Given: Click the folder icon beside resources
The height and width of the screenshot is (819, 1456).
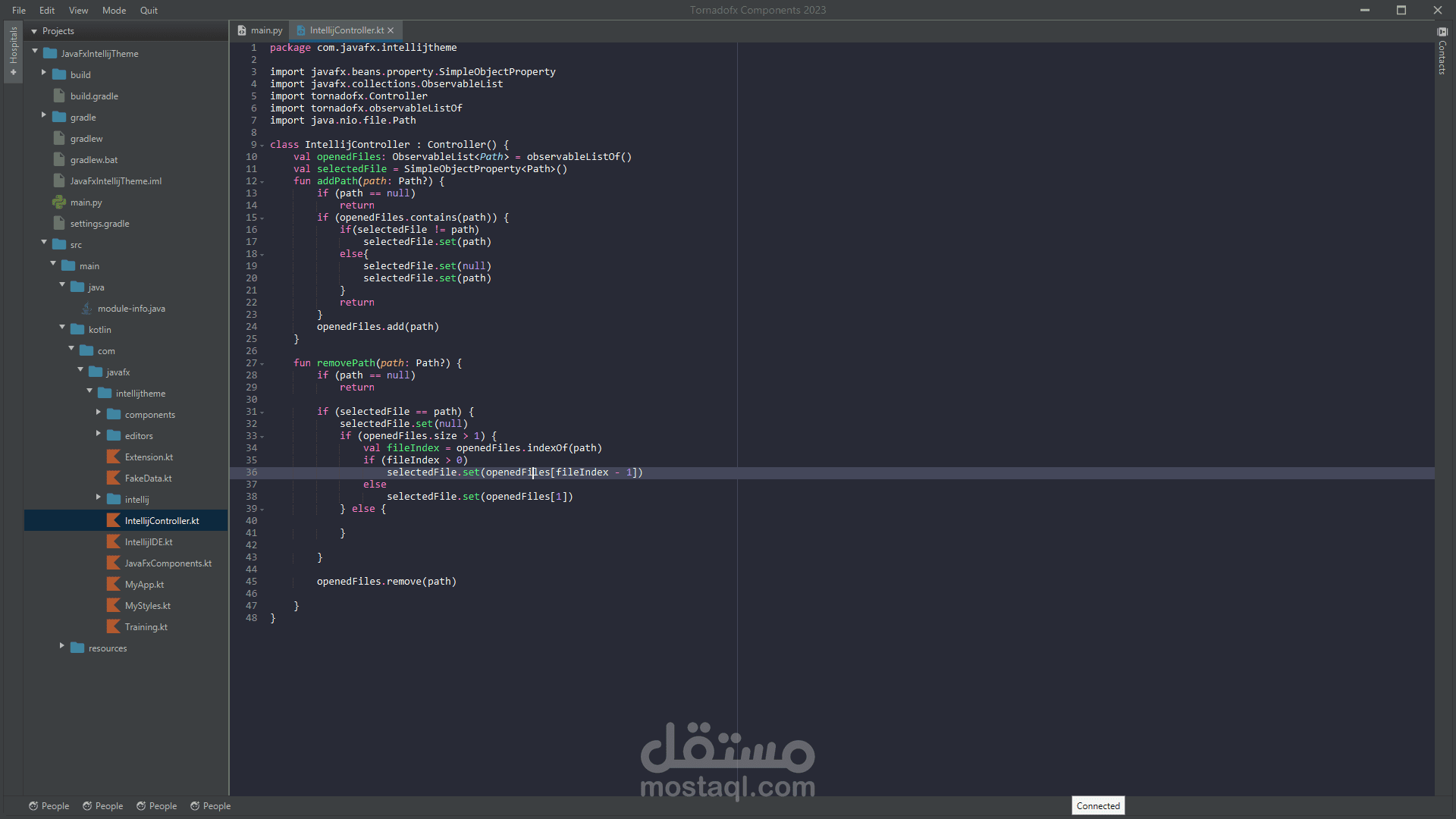Looking at the screenshot, I should click(77, 648).
